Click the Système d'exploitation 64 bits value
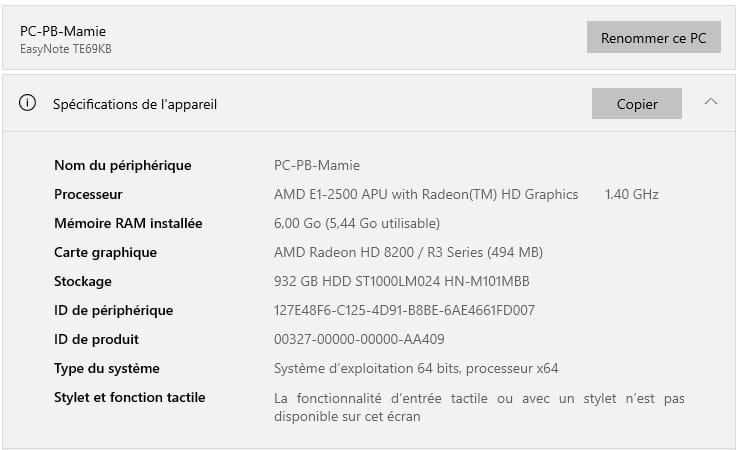The image size is (742, 450). click(x=416, y=368)
